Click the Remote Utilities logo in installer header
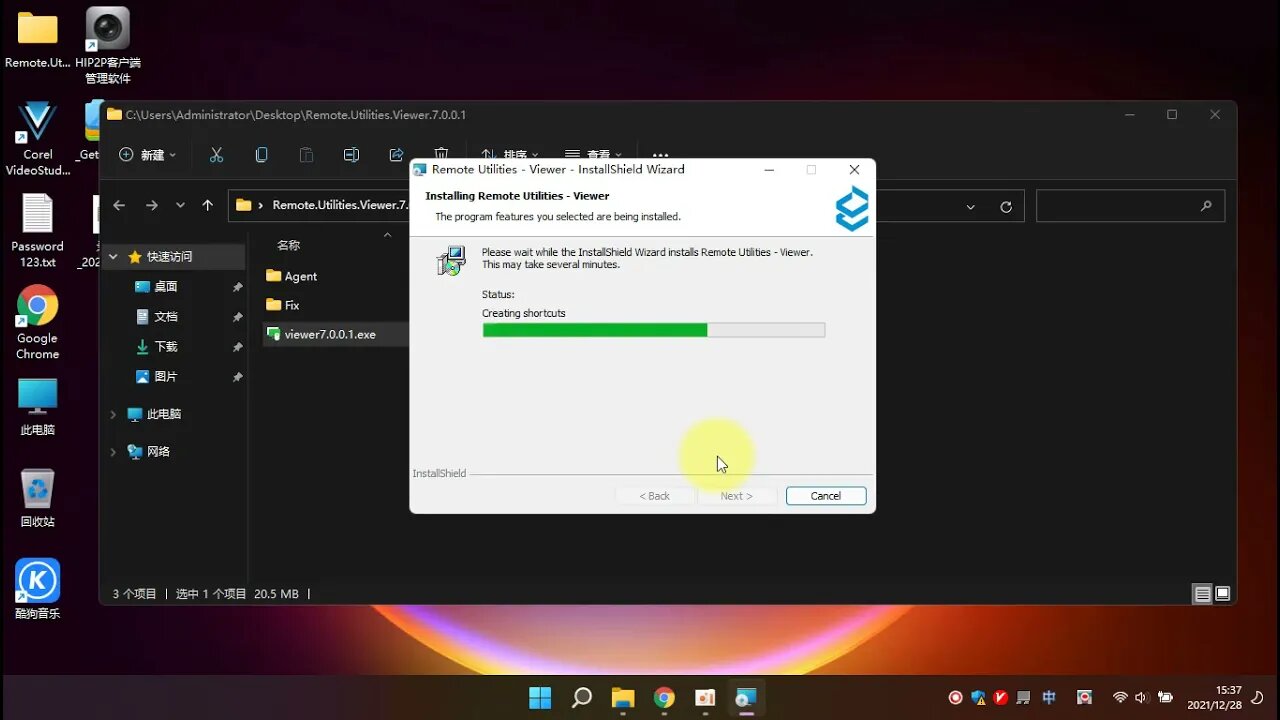 [x=852, y=208]
